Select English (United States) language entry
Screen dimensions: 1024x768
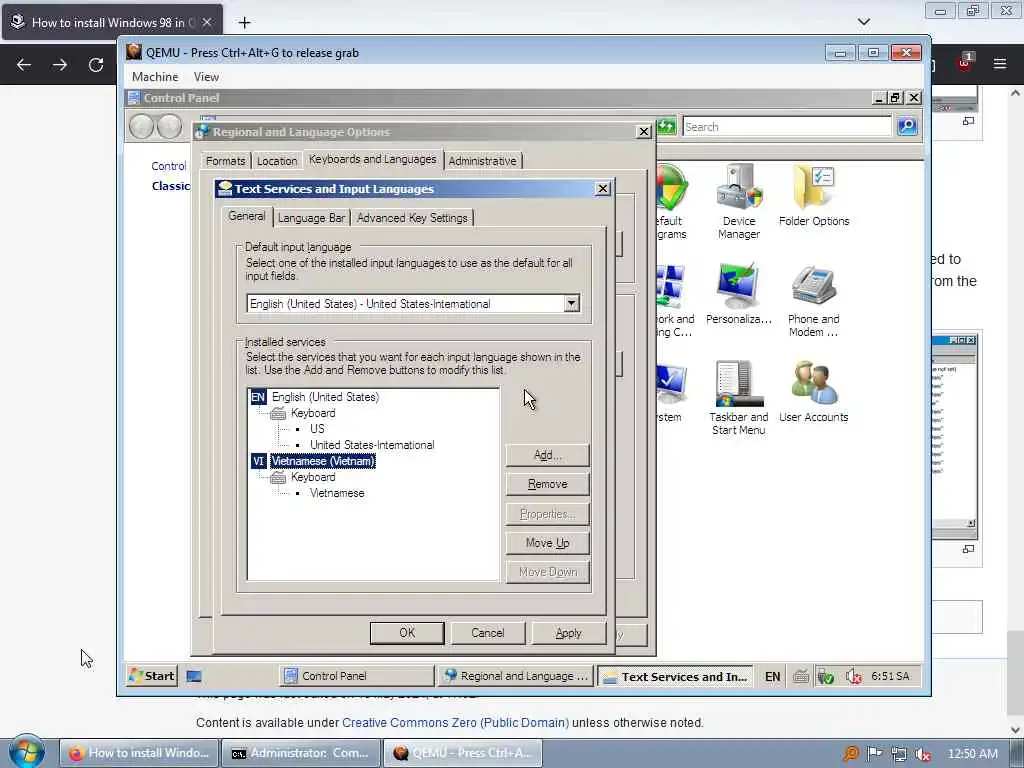coord(325,396)
